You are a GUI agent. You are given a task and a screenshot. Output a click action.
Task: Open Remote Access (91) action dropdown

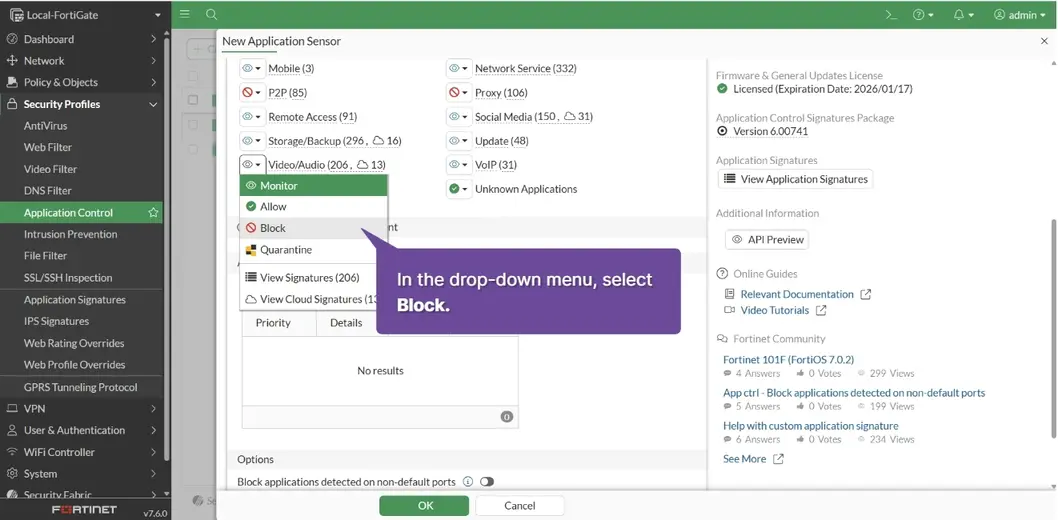pyautogui.click(x=252, y=117)
